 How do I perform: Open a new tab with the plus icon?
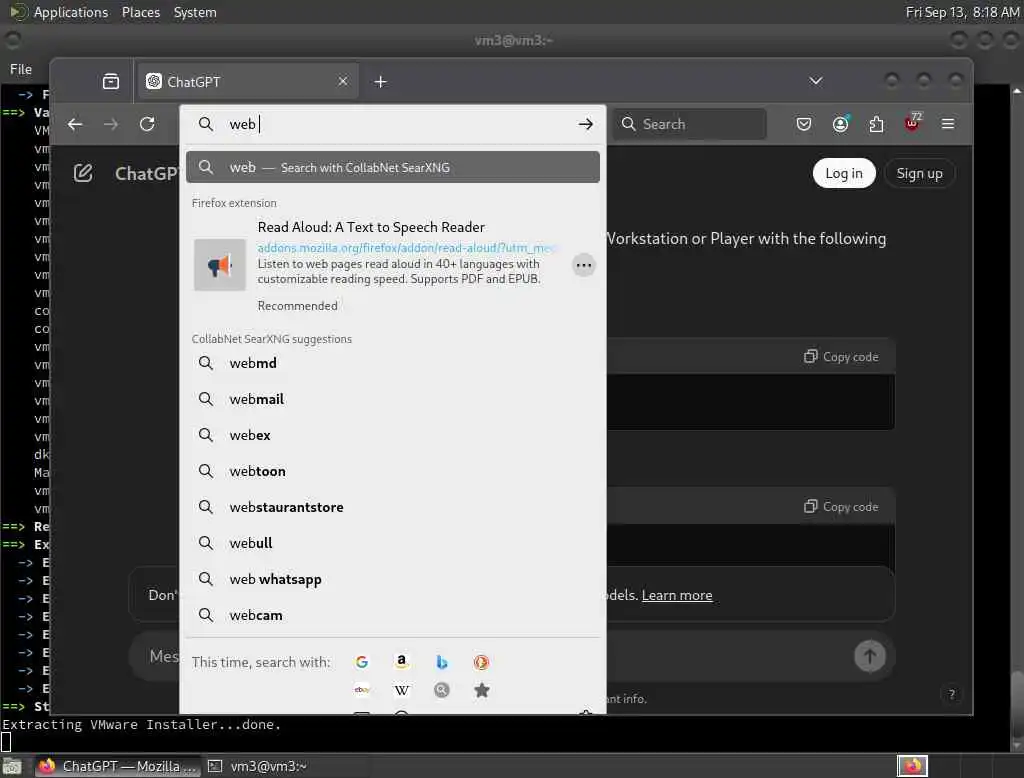pos(381,82)
